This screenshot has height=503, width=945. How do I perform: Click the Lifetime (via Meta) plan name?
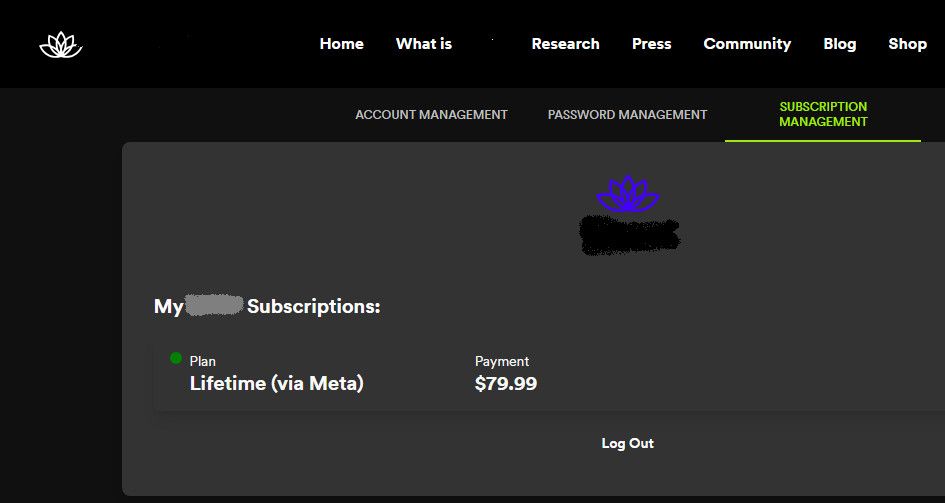(276, 383)
